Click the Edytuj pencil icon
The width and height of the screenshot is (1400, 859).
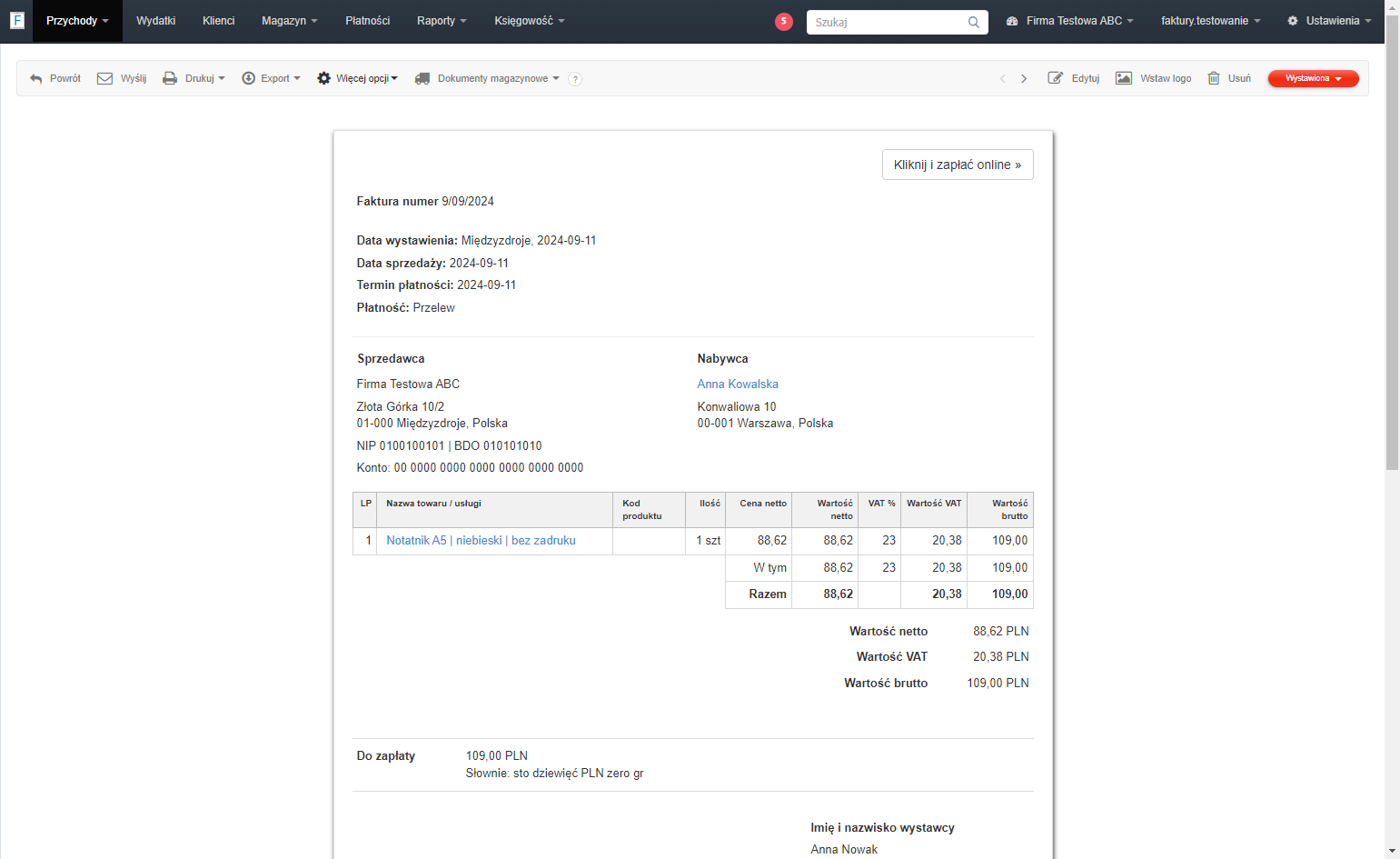pos(1056,78)
